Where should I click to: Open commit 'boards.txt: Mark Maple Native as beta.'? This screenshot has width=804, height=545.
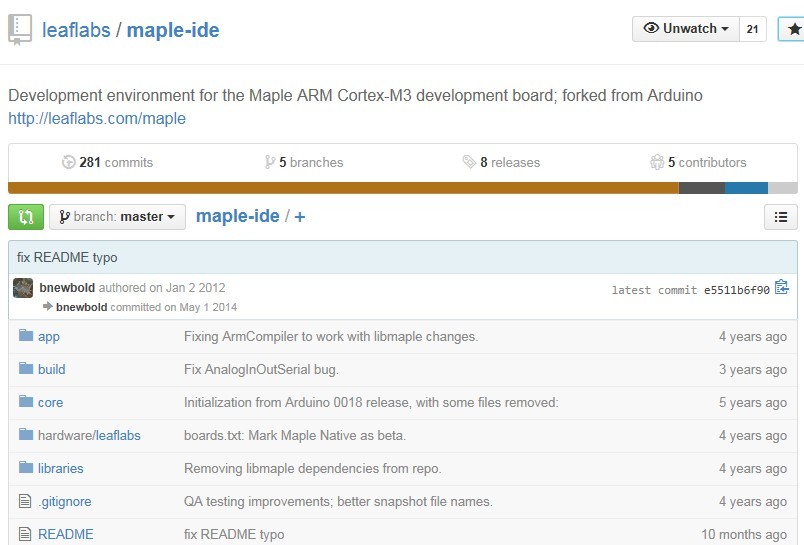[295, 435]
